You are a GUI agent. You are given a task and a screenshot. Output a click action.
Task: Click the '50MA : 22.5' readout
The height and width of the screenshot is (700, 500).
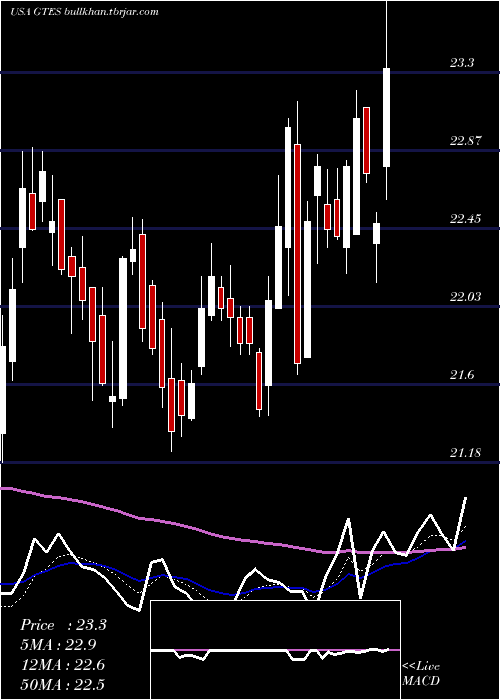tap(62, 684)
